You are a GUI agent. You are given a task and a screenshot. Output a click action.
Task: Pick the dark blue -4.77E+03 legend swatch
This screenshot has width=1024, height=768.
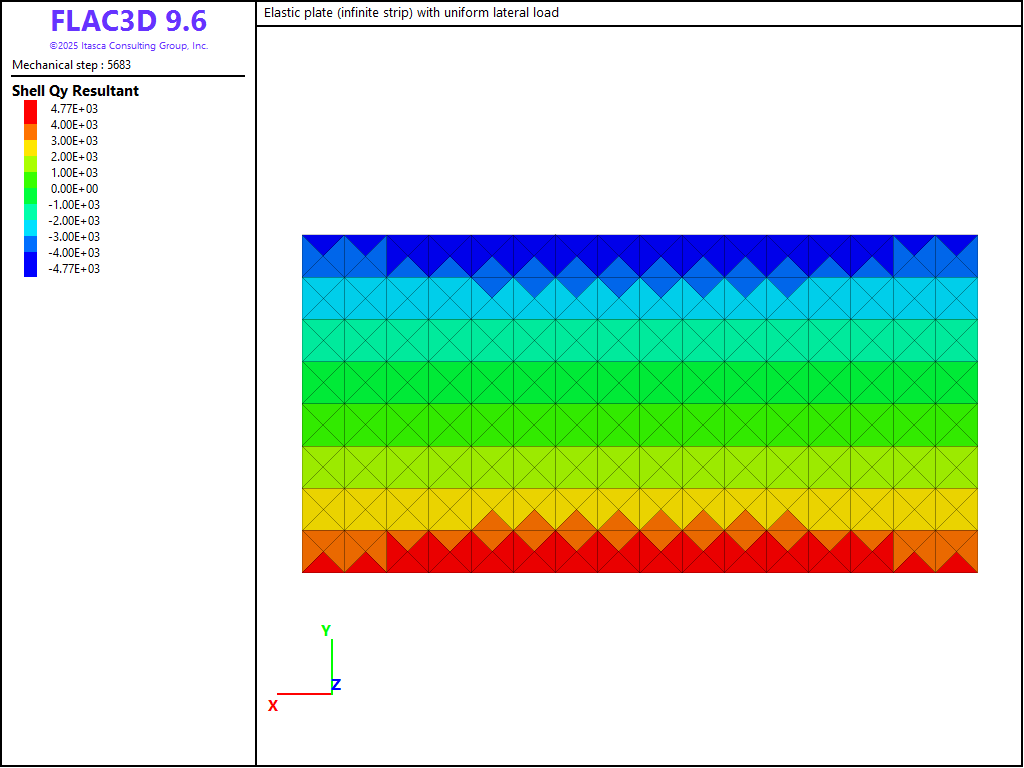click(x=30, y=267)
